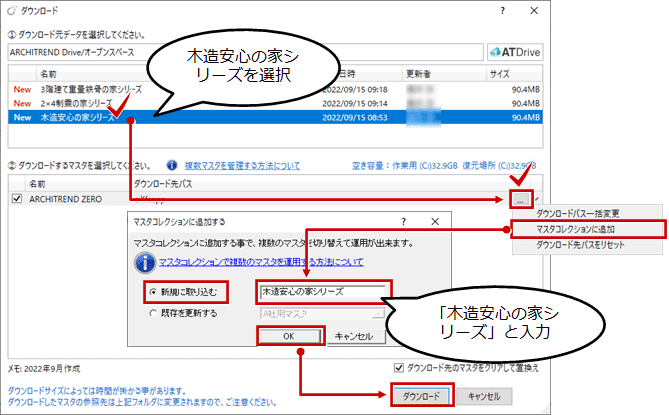
Task: Click the ... browse button for download path
Action: (x=521, y=199)
